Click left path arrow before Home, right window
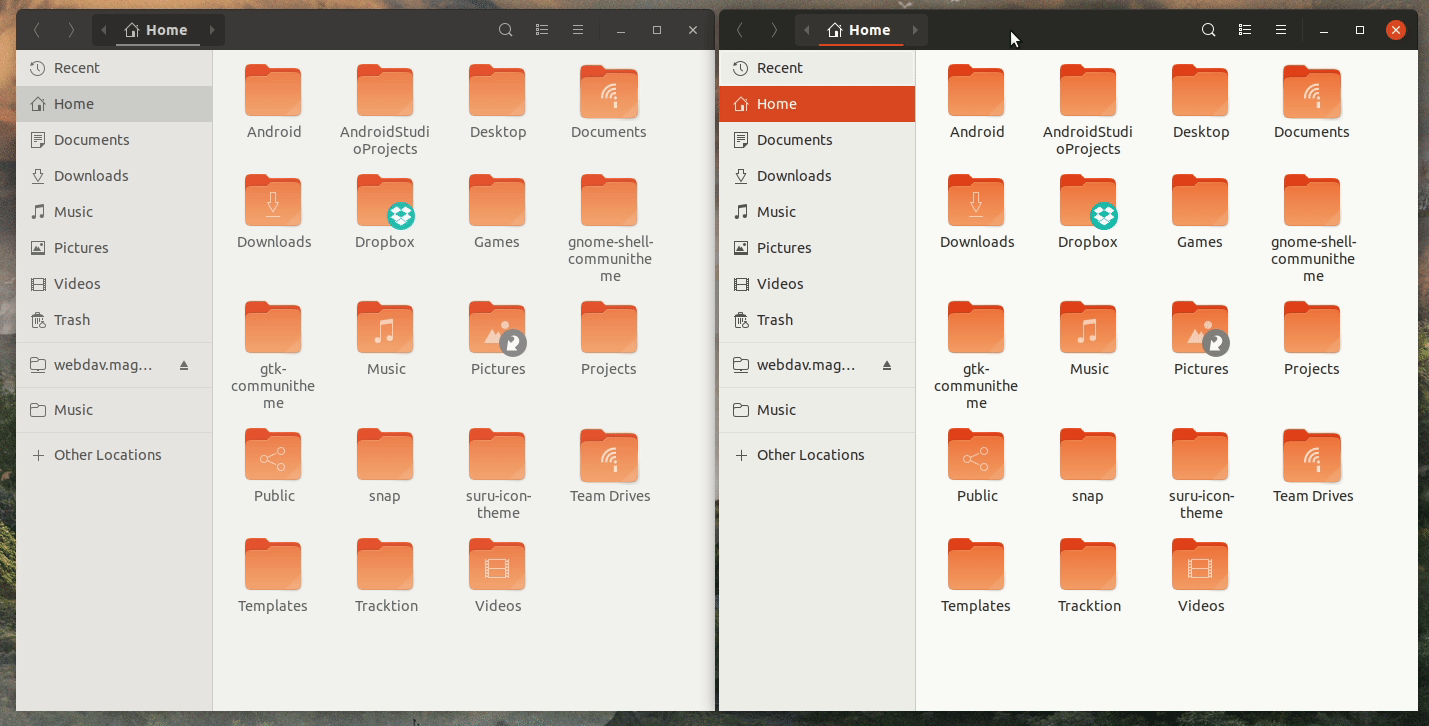The width and height of the screenshot is (1429, 726). [x=807, y=30]
